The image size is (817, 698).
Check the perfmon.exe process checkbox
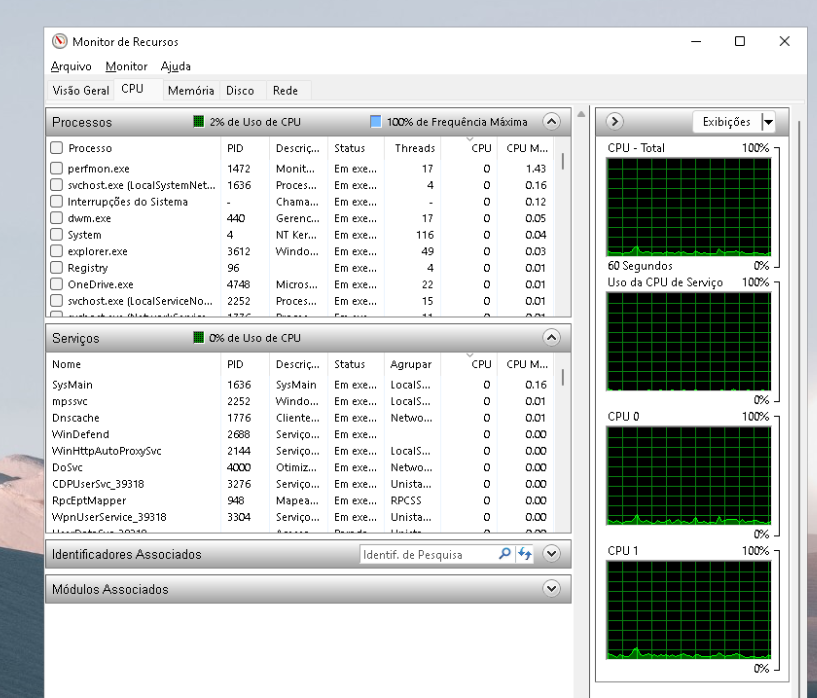click(x=57, y=169)
